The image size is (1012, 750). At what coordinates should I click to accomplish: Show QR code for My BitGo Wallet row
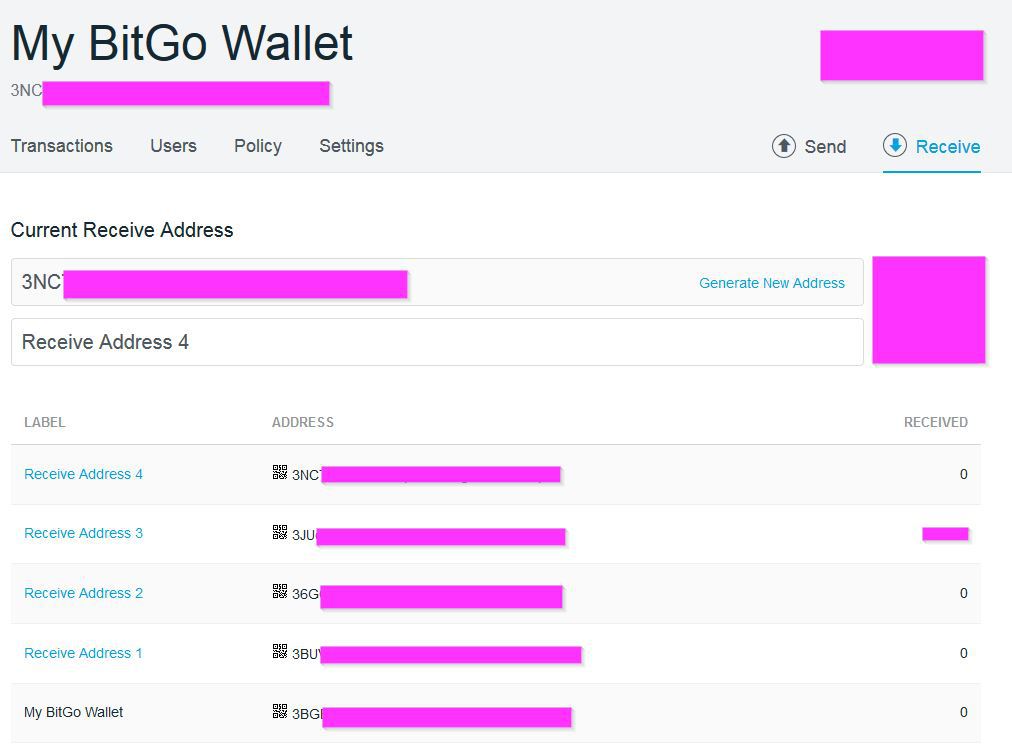click(x=279, y=711)
